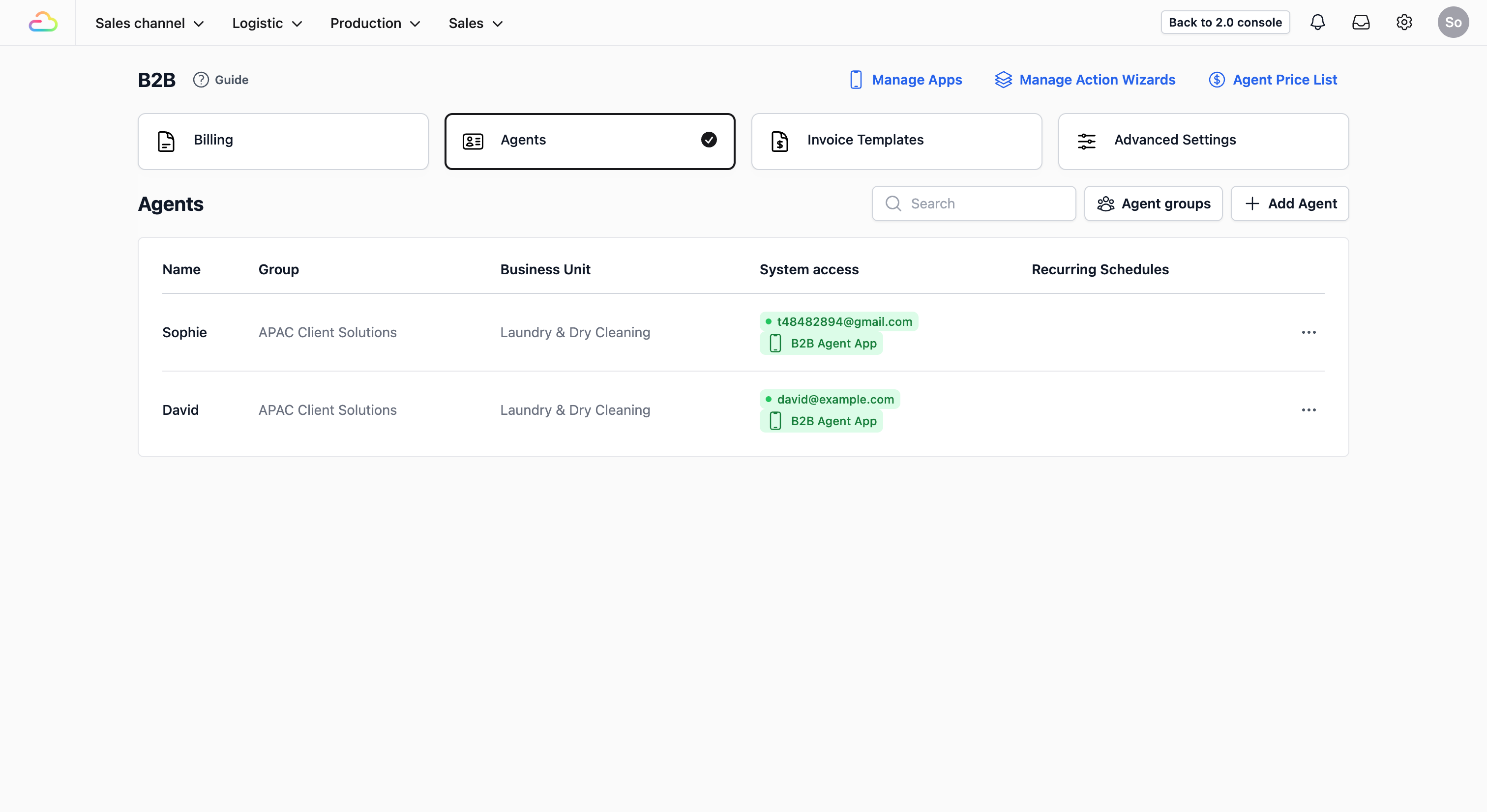Open Agent groups
Screen dimensions: 1487x812
(1153, 203)
